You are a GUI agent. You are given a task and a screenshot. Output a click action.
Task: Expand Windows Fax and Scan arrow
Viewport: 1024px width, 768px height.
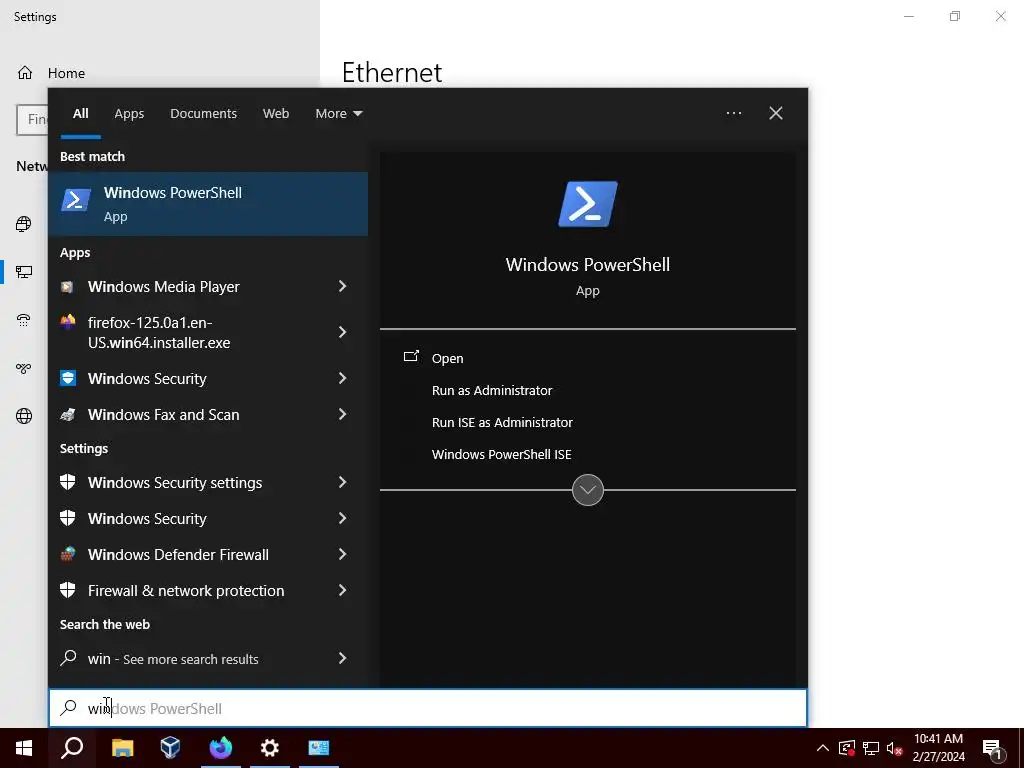point(342,414)
